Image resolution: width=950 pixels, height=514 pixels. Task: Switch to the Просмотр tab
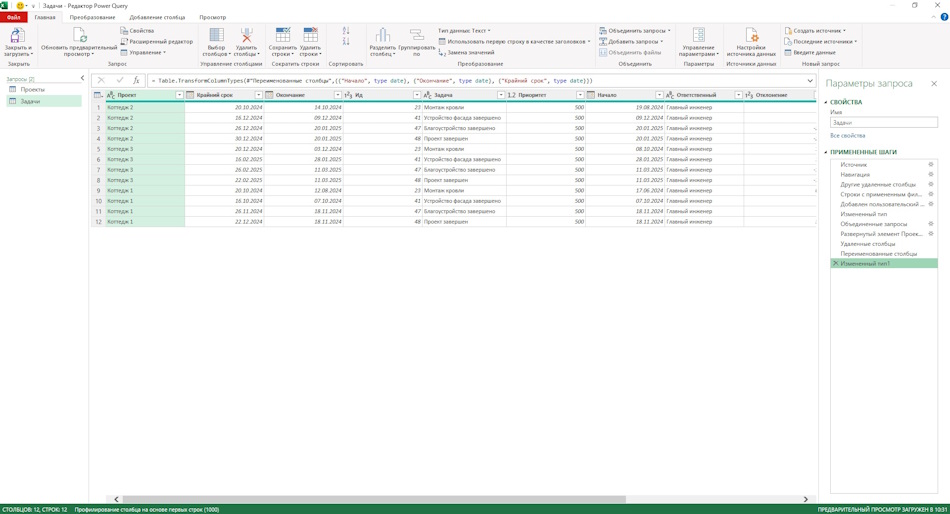(213, 17)
